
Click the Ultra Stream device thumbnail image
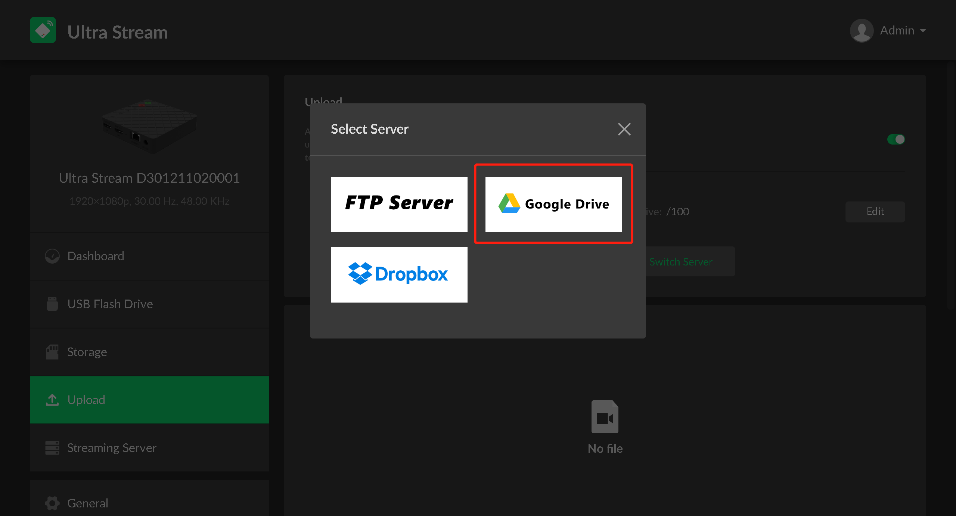point(149,126)
